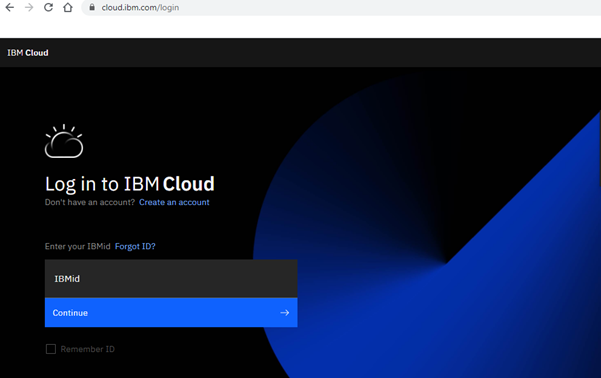Viewport: 601px width, 378px height.
Task: Click the browser forward arrow
Action: (29, 7)
